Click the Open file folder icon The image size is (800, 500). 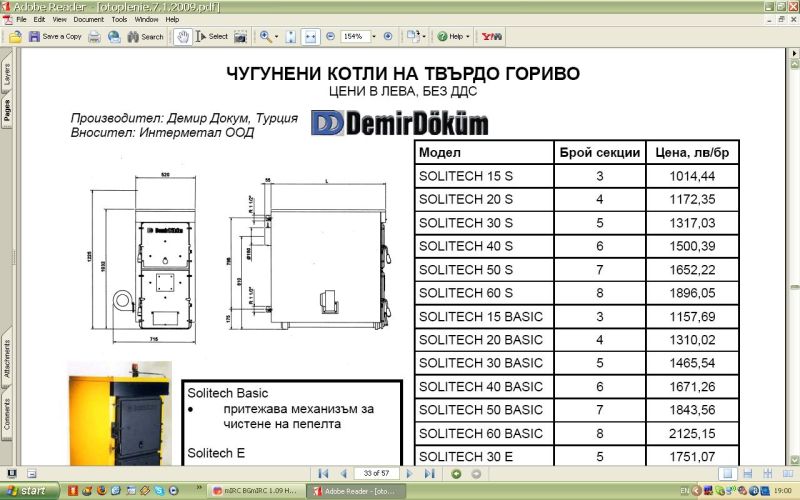(15, 37)
